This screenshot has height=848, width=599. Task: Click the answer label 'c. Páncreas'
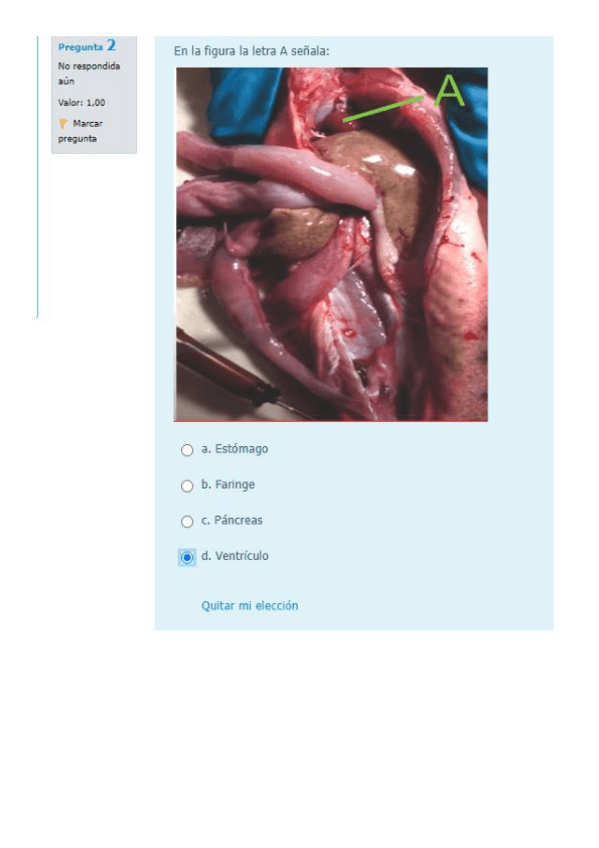[x=232, y=520]
